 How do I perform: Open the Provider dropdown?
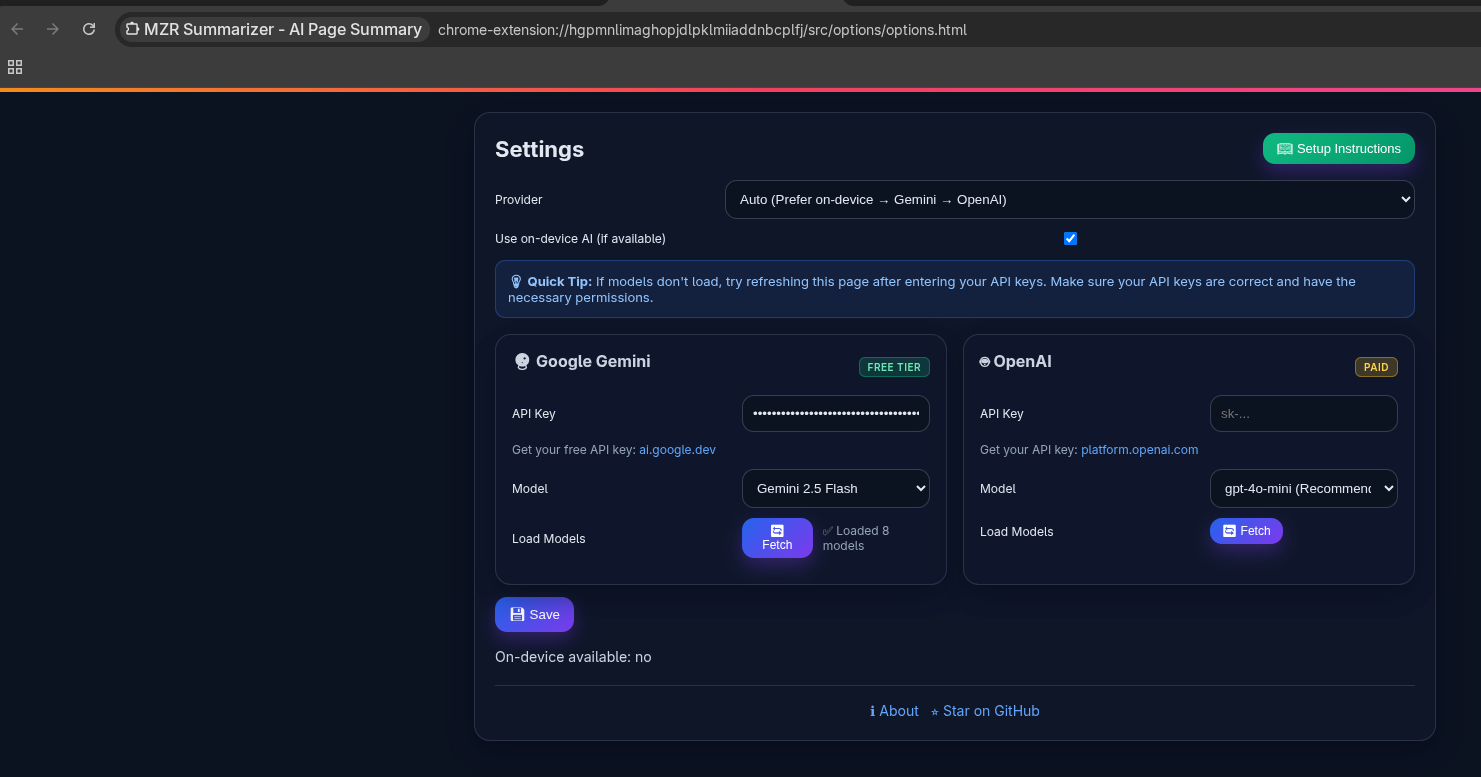click(1069, 199)
